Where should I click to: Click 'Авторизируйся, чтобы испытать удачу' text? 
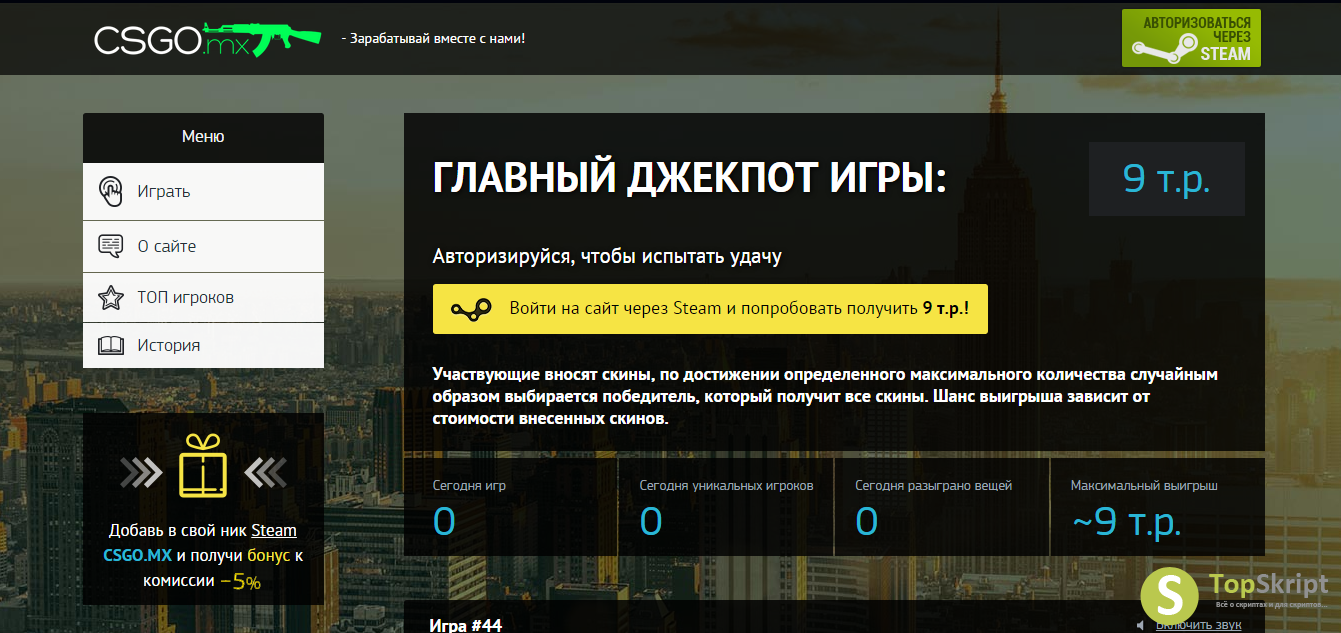607,257
